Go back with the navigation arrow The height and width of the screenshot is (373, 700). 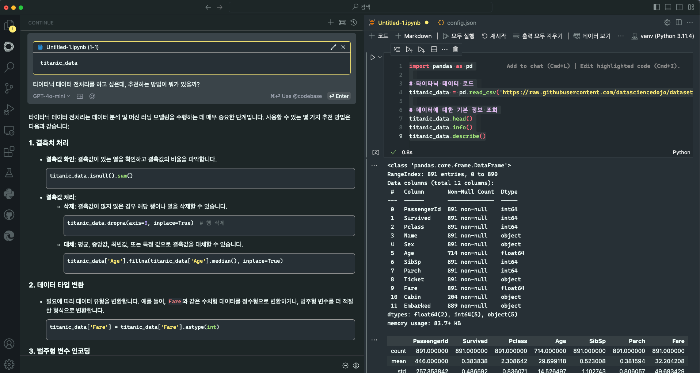coord(208,7)
